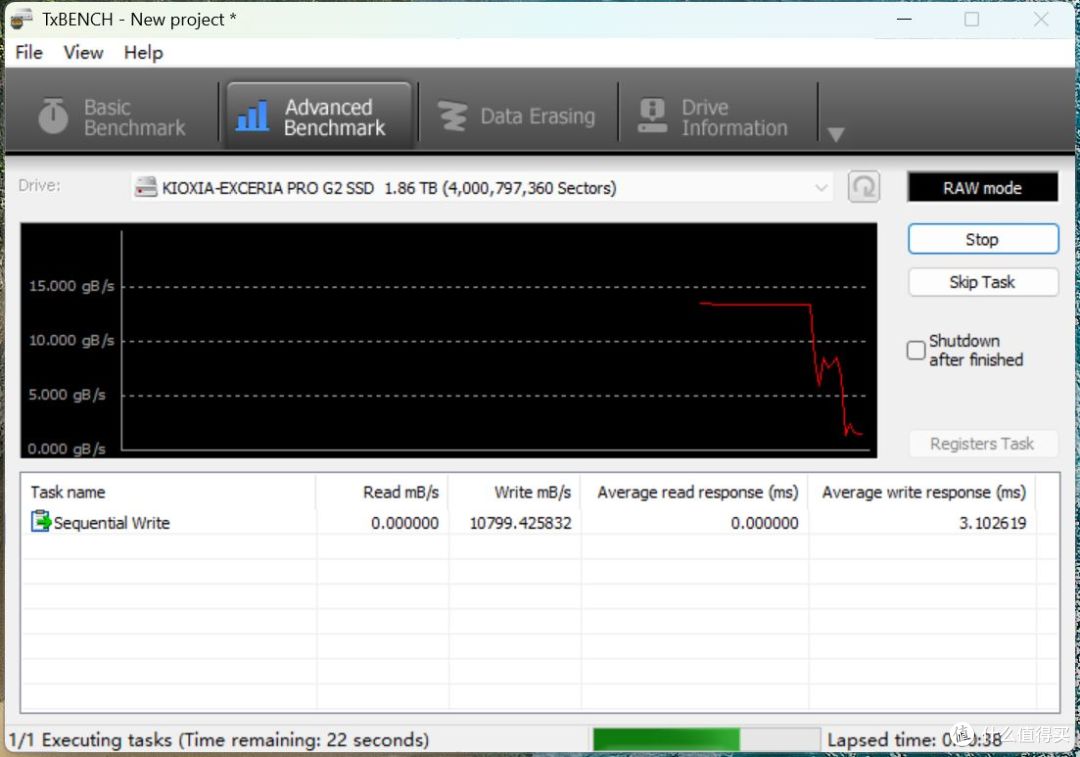Select the Sequential Write task row name

[x=112, y=523]
